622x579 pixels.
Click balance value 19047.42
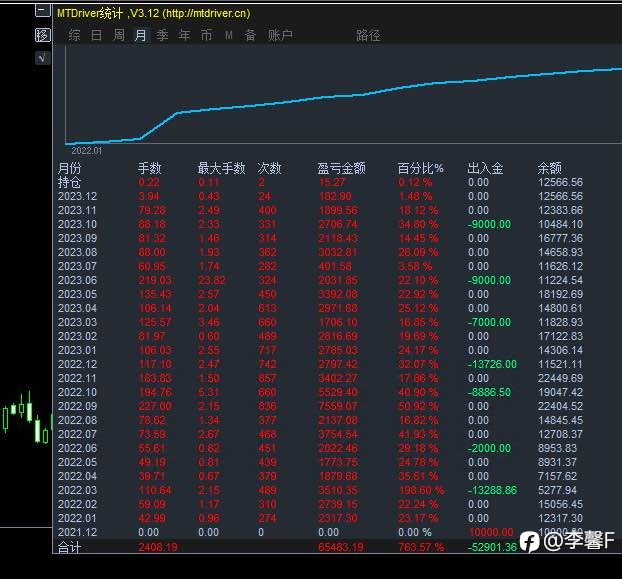(x=561, y=392)
